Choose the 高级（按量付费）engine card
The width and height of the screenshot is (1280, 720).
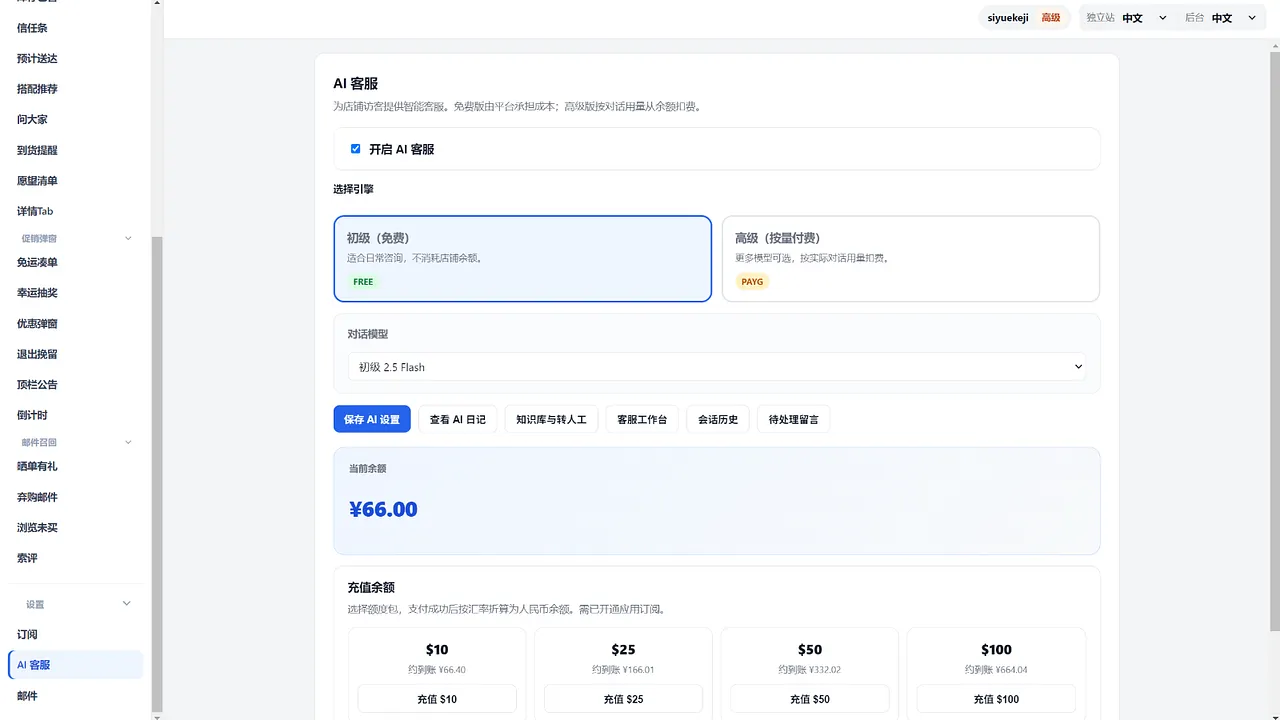click(911, 258)
